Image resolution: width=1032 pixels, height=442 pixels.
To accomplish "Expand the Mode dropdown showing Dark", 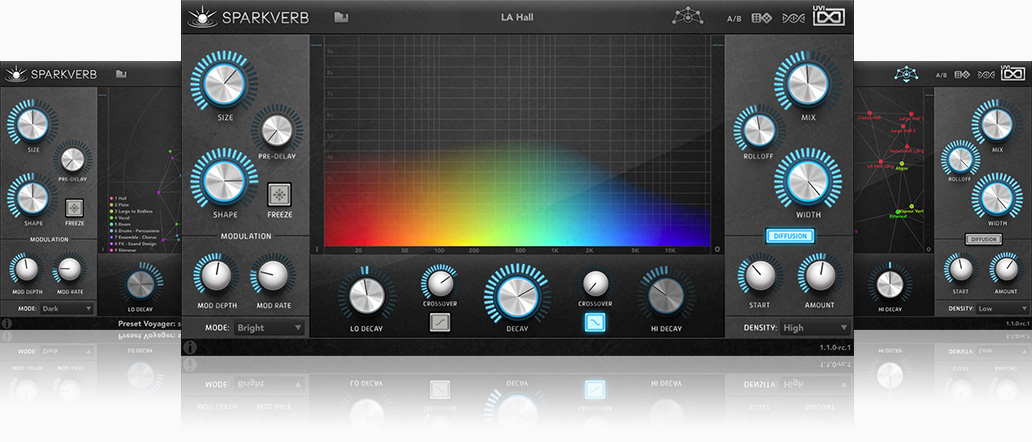I will pos(67,309).
